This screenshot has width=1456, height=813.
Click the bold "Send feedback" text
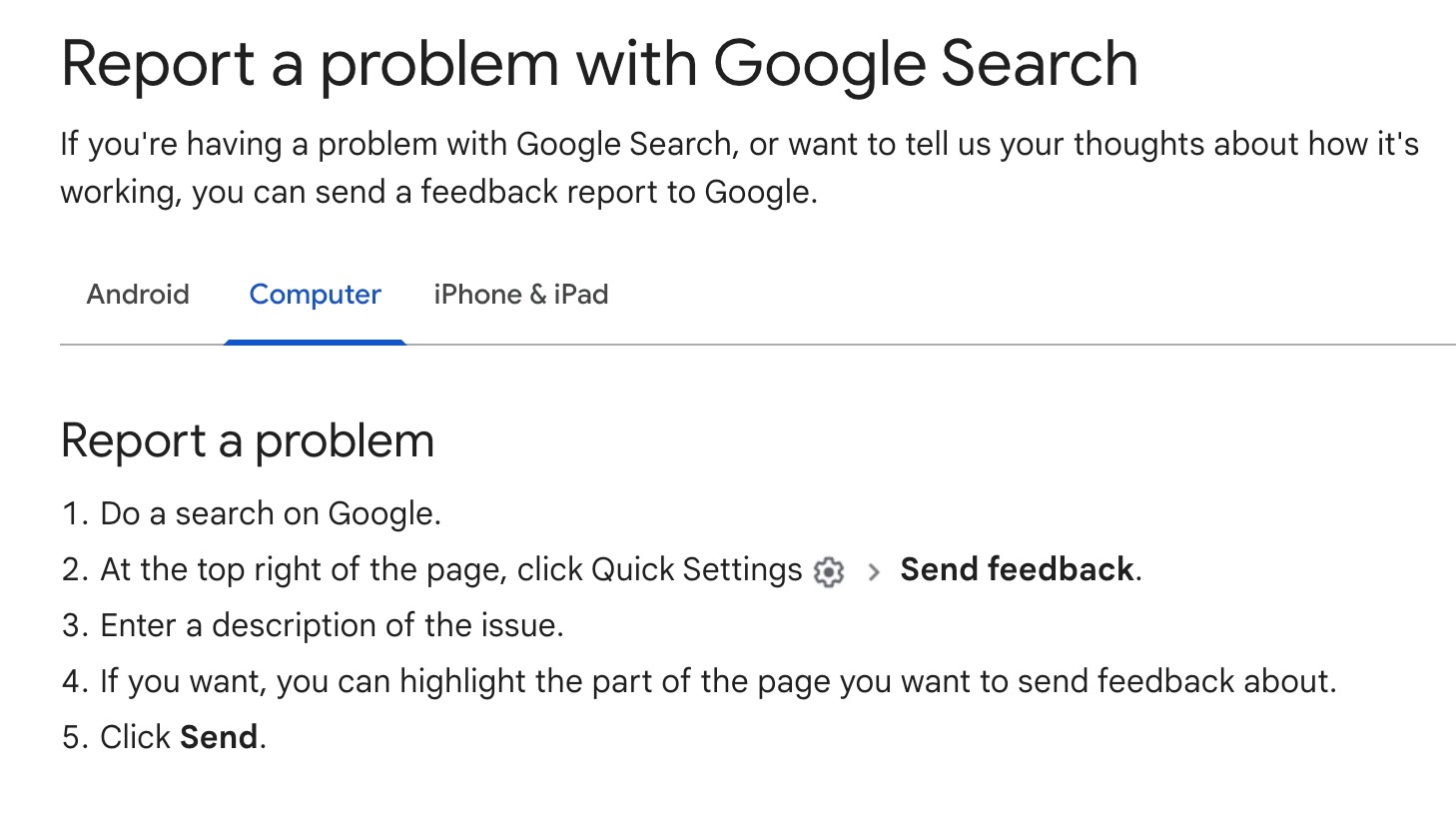tap(1017, 569)
